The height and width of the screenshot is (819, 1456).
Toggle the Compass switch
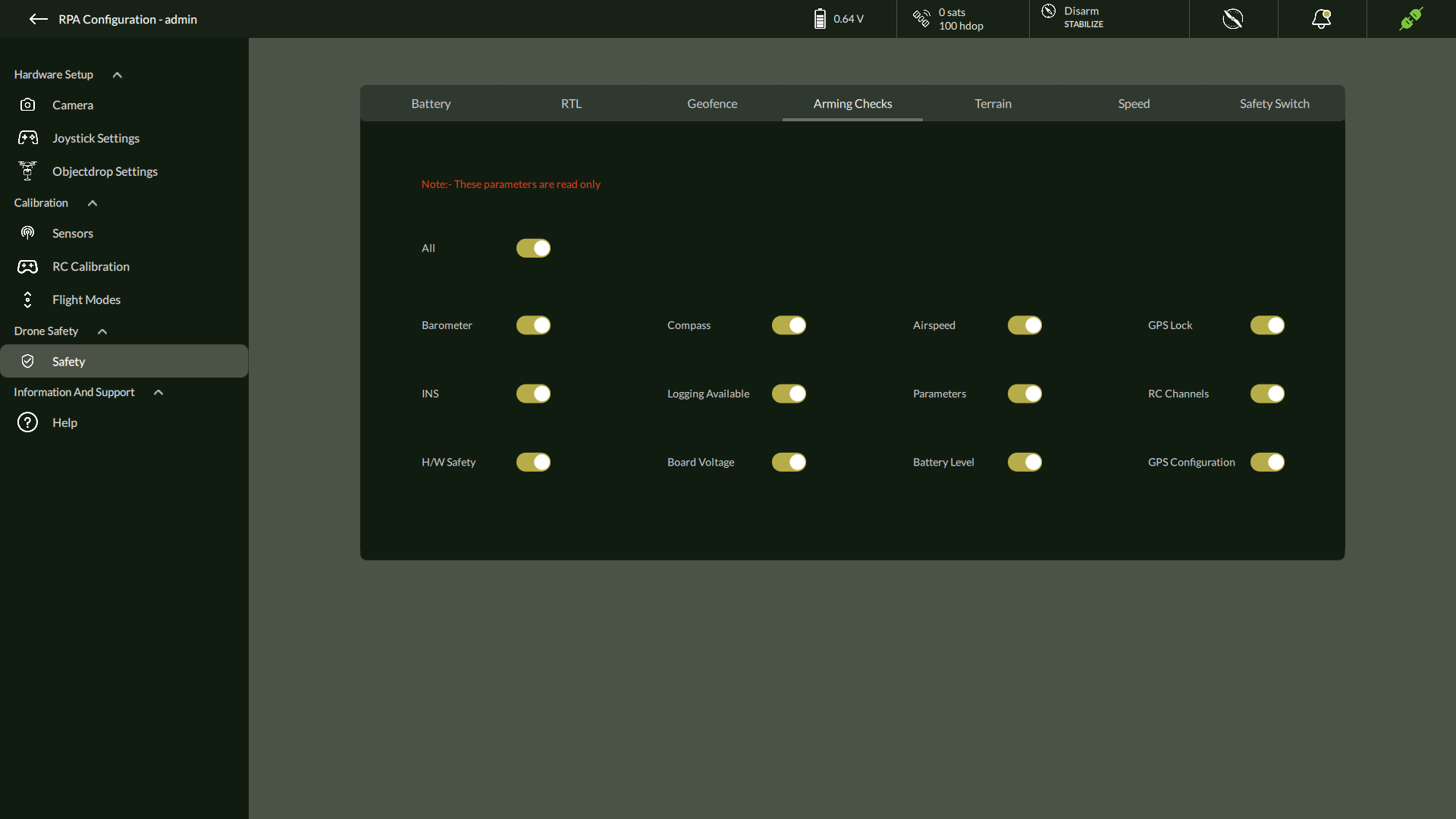pyautogui.click(x=789, y=325)
